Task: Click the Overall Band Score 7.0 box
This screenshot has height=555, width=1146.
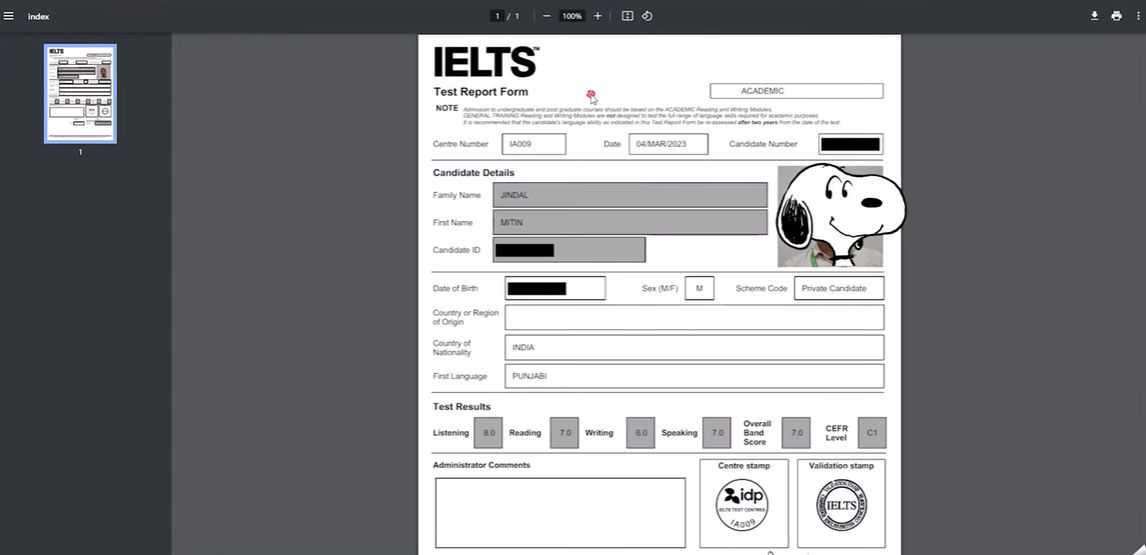Action: (x=796, y=433)
